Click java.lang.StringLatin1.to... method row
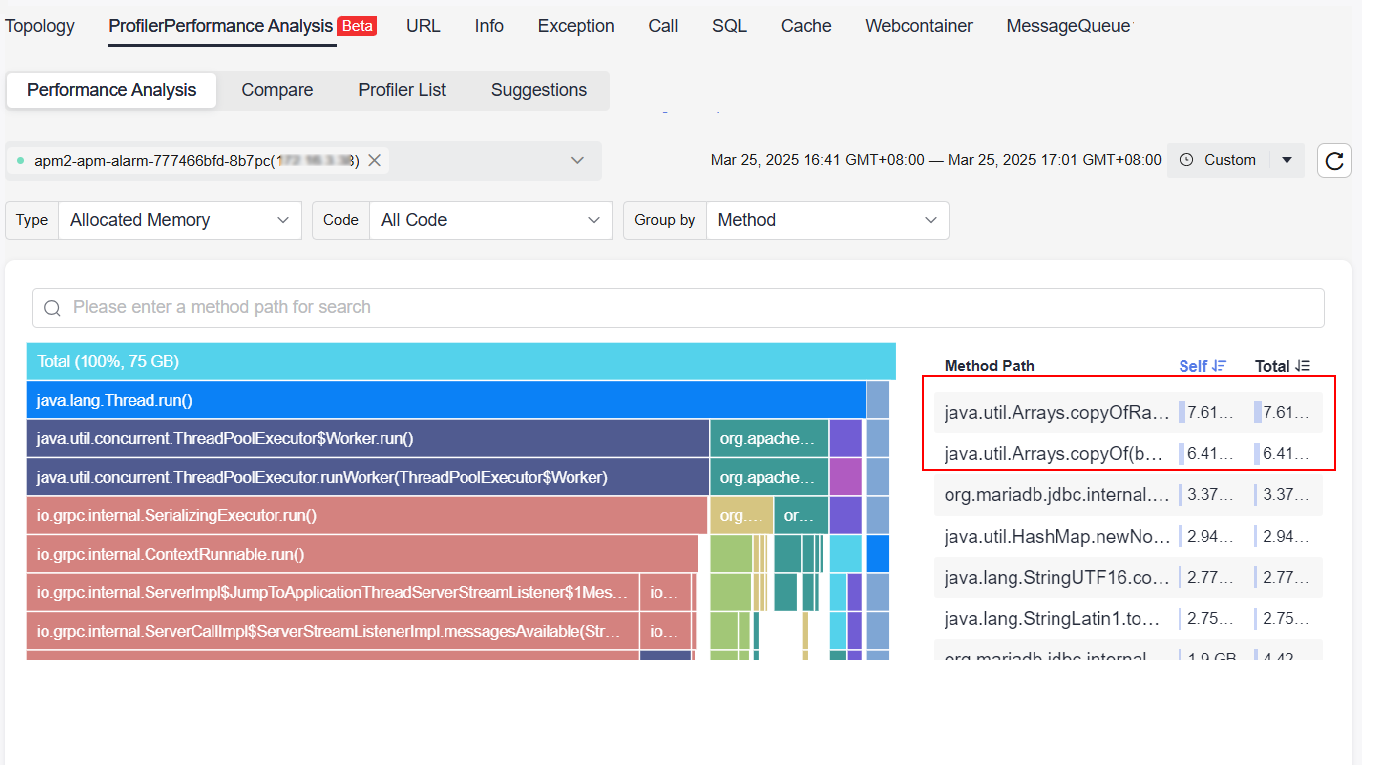The height and width of the screenshot is (765, 1390). click(x=1129, y=618)
